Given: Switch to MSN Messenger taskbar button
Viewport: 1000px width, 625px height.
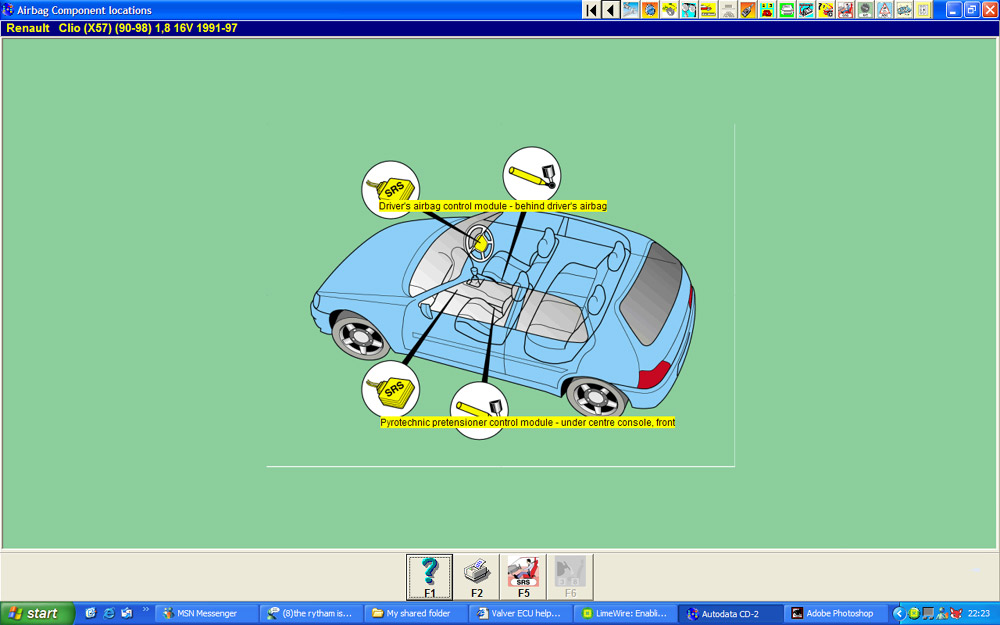Looking at the screenshot, I should point(207,614).
